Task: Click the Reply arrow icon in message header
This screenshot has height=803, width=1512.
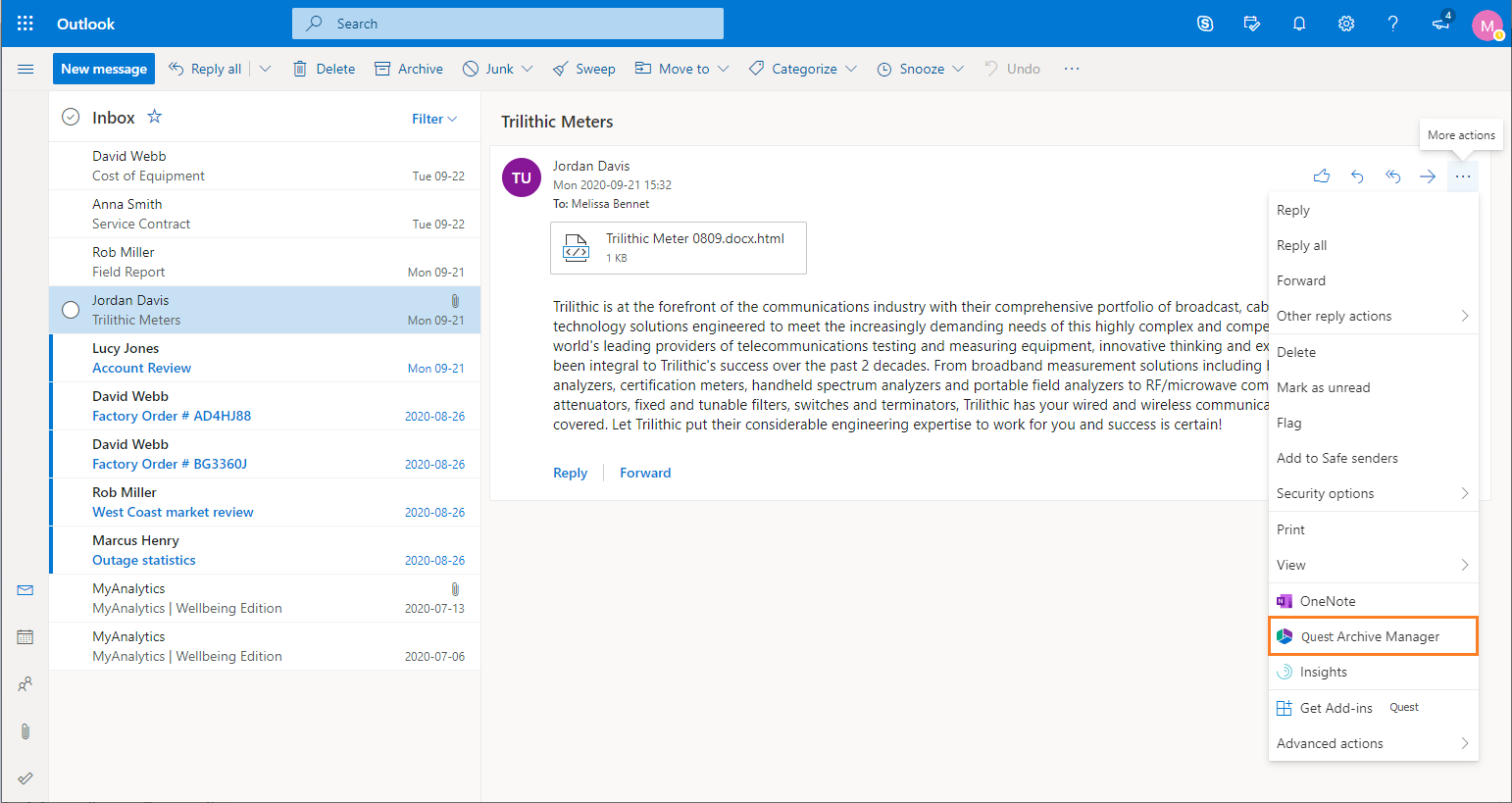Action: (x=1357, y=176)
